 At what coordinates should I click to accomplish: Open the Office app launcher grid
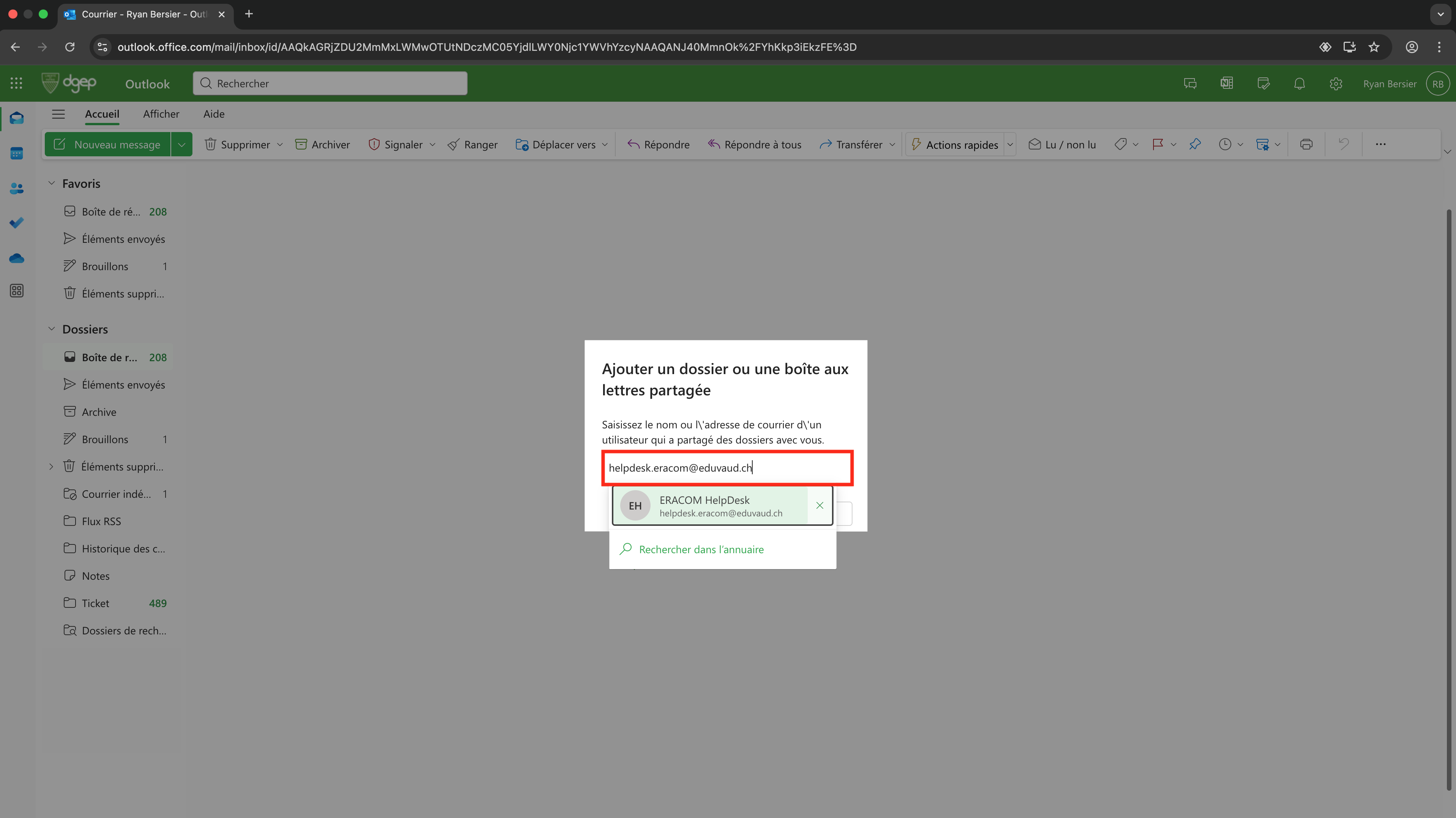point(16,83)
